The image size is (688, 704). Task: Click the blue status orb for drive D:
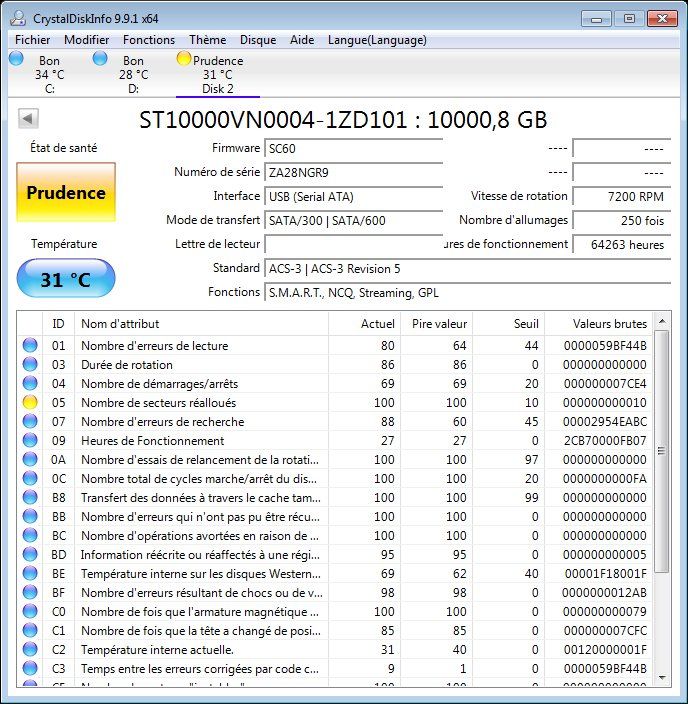100,59
